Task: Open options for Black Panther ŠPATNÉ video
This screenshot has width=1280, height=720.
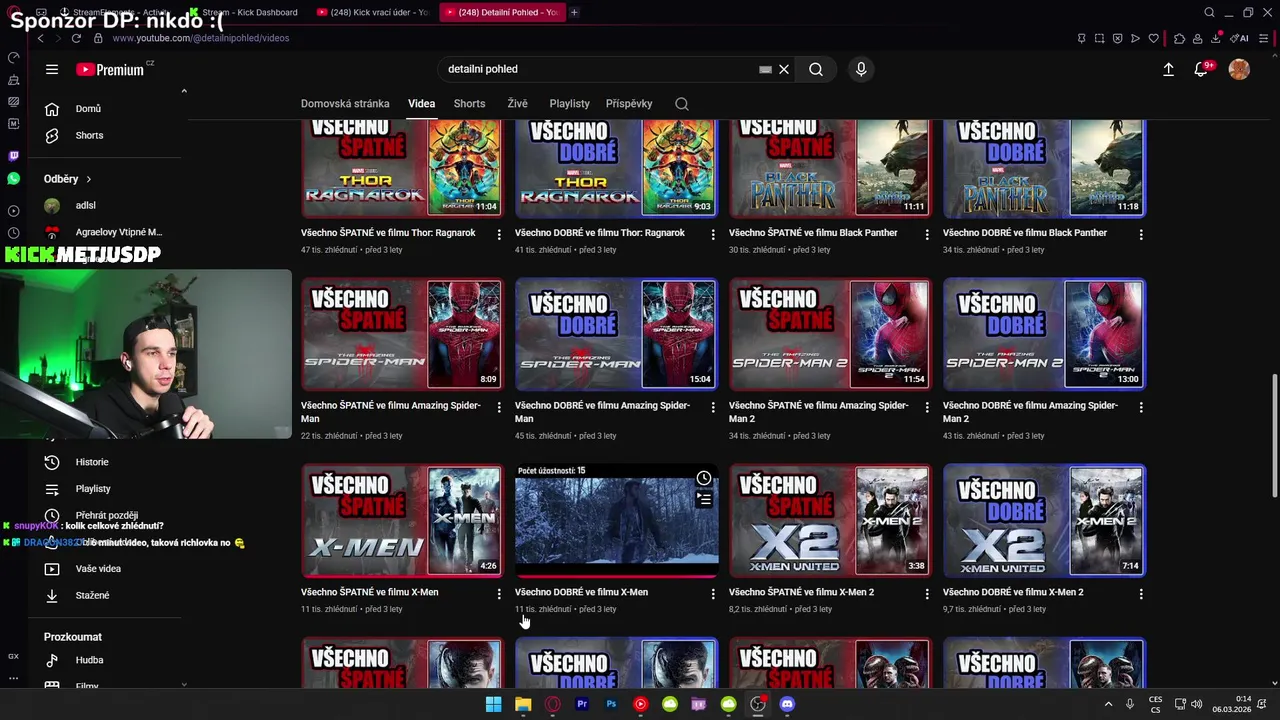Action: pyautogui.click(x=927, y=234)
